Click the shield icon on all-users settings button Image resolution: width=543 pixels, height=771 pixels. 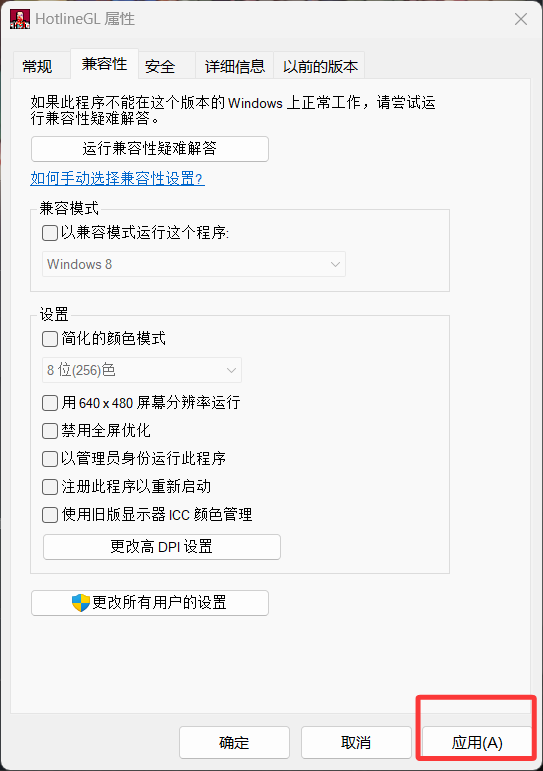(81, 602)
